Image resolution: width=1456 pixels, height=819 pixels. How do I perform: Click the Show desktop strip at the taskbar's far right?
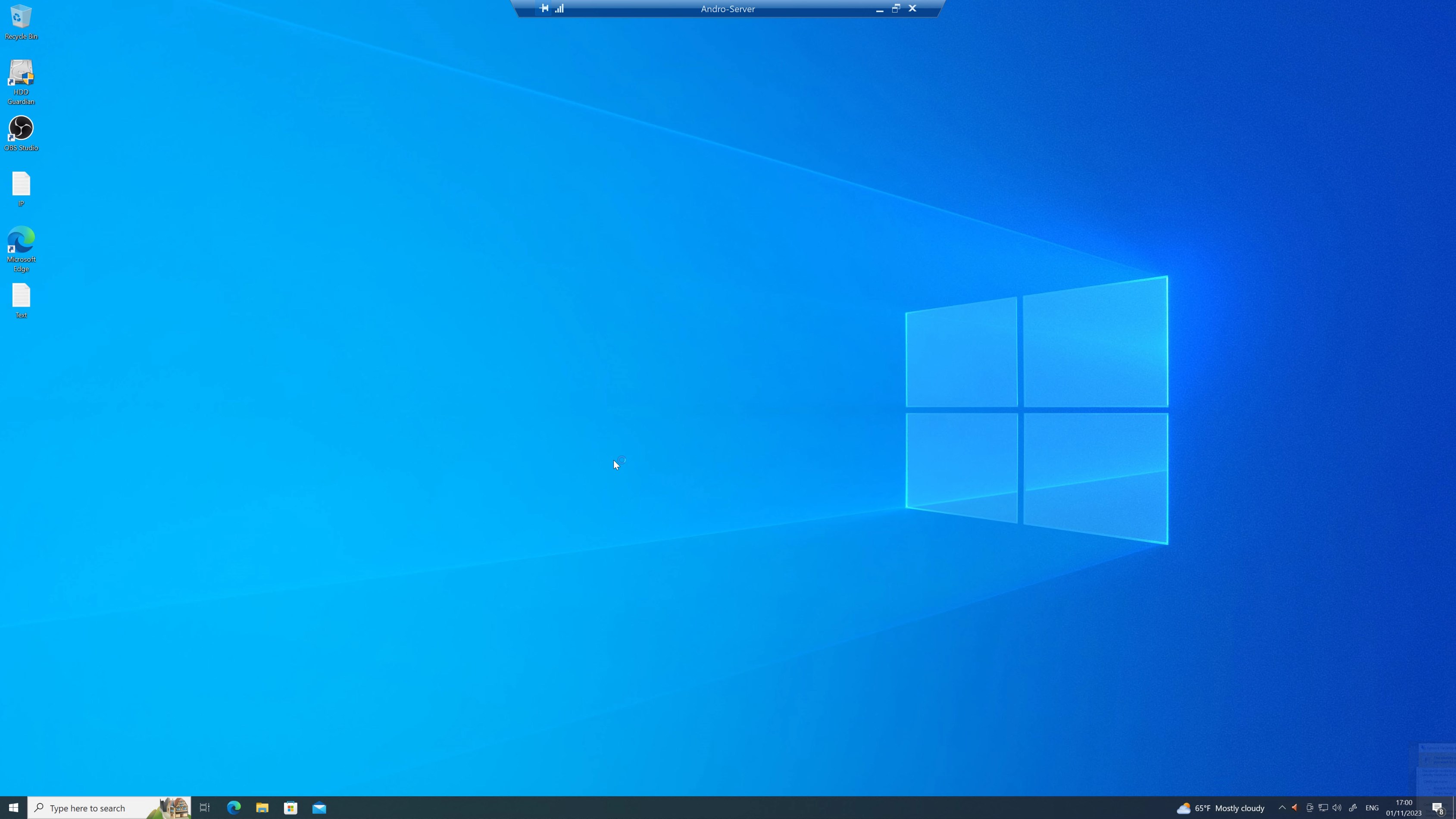coord(1454,808)
